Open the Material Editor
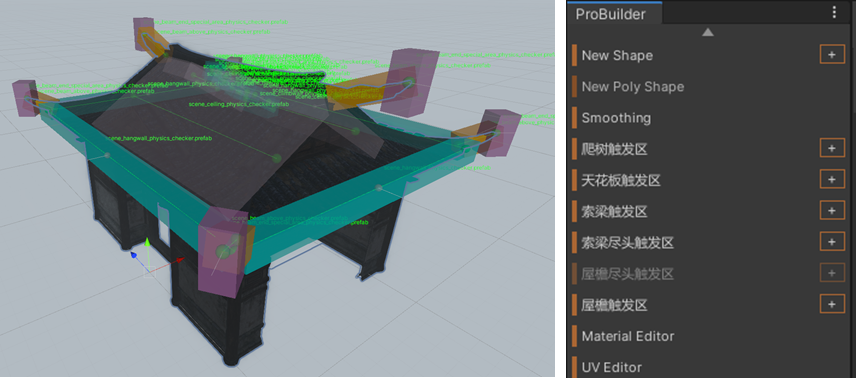The height and width of the screenshot is (378, 856). coord(628,335)
